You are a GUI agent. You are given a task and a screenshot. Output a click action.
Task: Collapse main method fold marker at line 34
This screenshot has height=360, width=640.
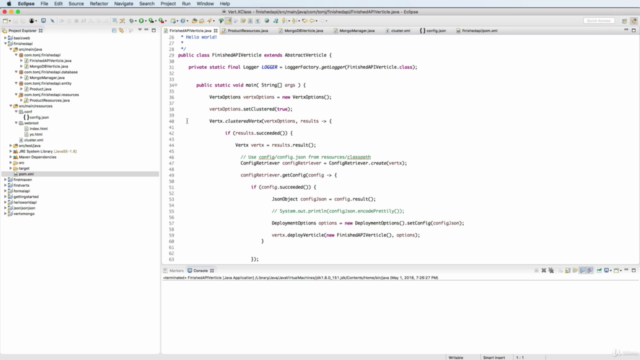coord(176,85)
